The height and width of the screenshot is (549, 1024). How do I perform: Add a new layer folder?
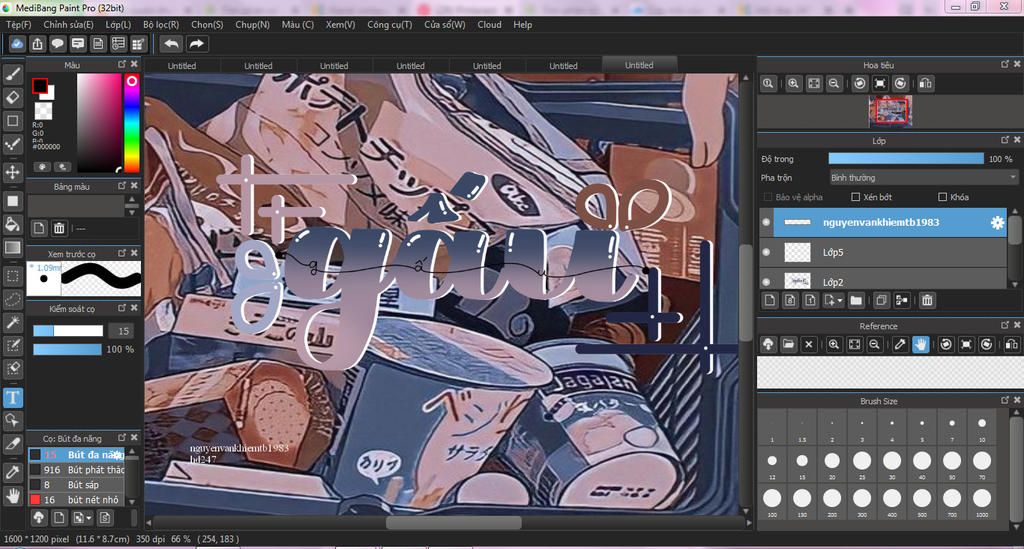(x=856, y=300)
